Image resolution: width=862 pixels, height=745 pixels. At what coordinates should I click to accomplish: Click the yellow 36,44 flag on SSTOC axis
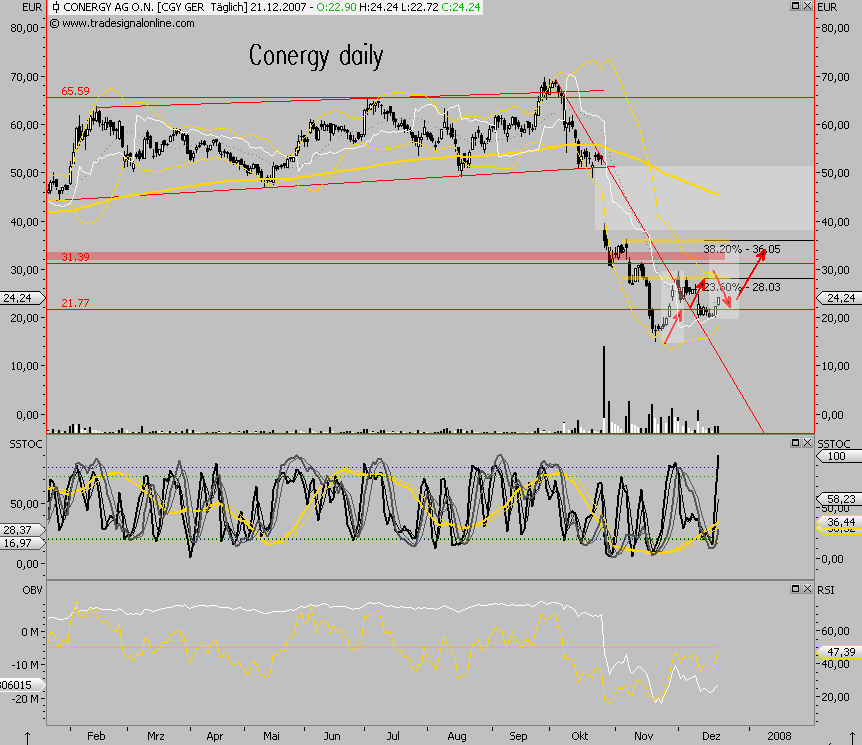point(838,522)
